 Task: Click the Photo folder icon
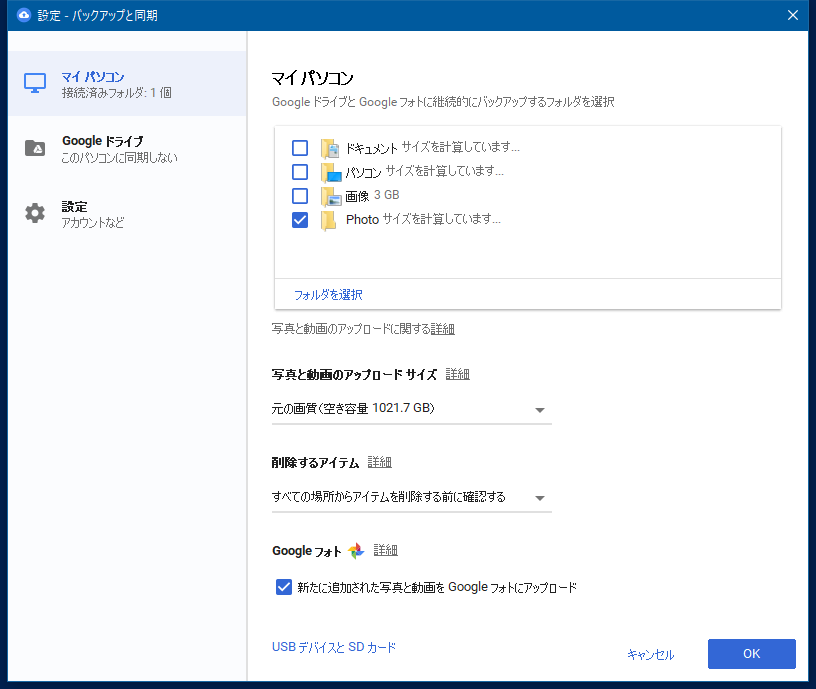(328, 220)
